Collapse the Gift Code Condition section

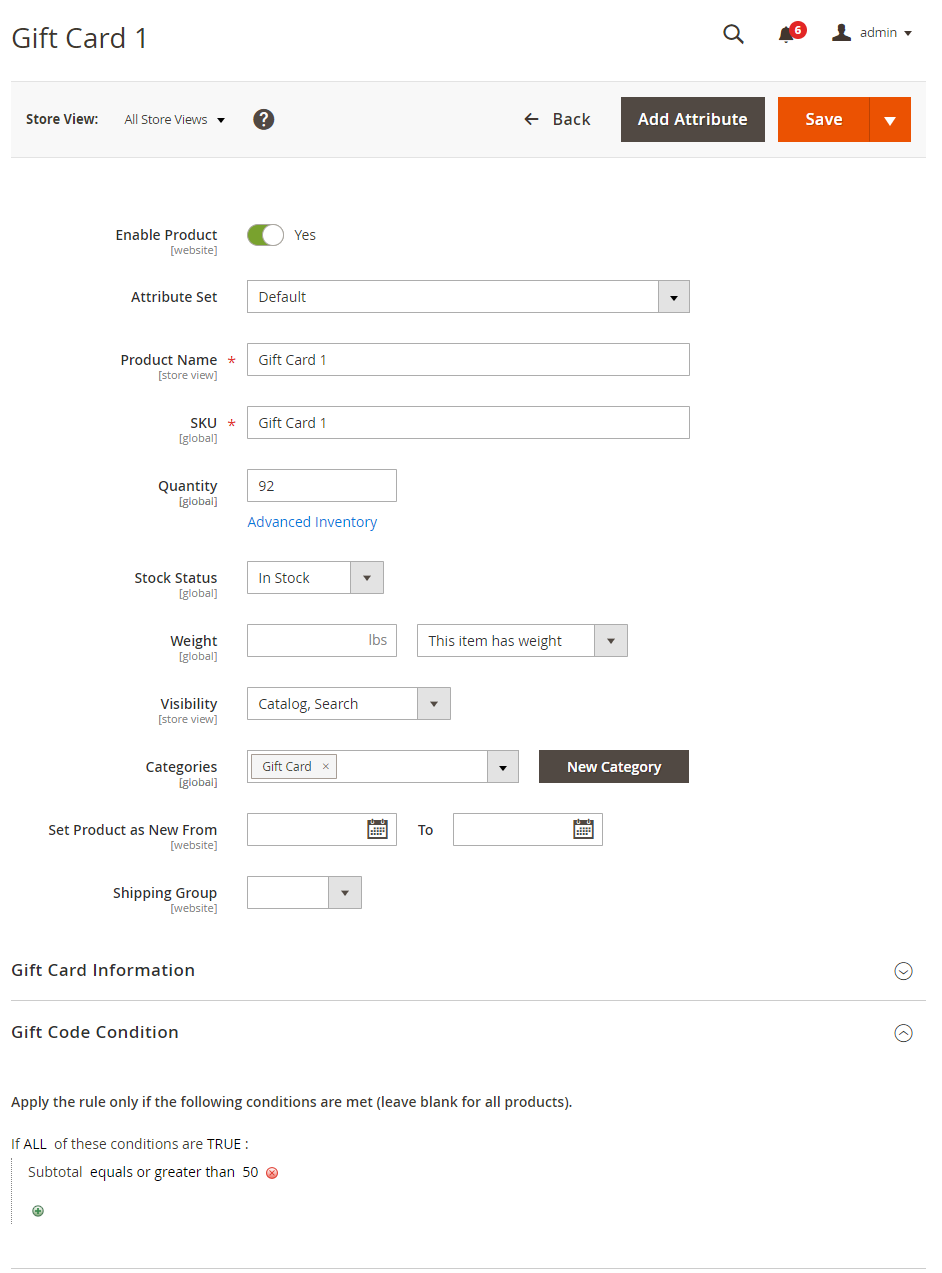click(903, 1033)
